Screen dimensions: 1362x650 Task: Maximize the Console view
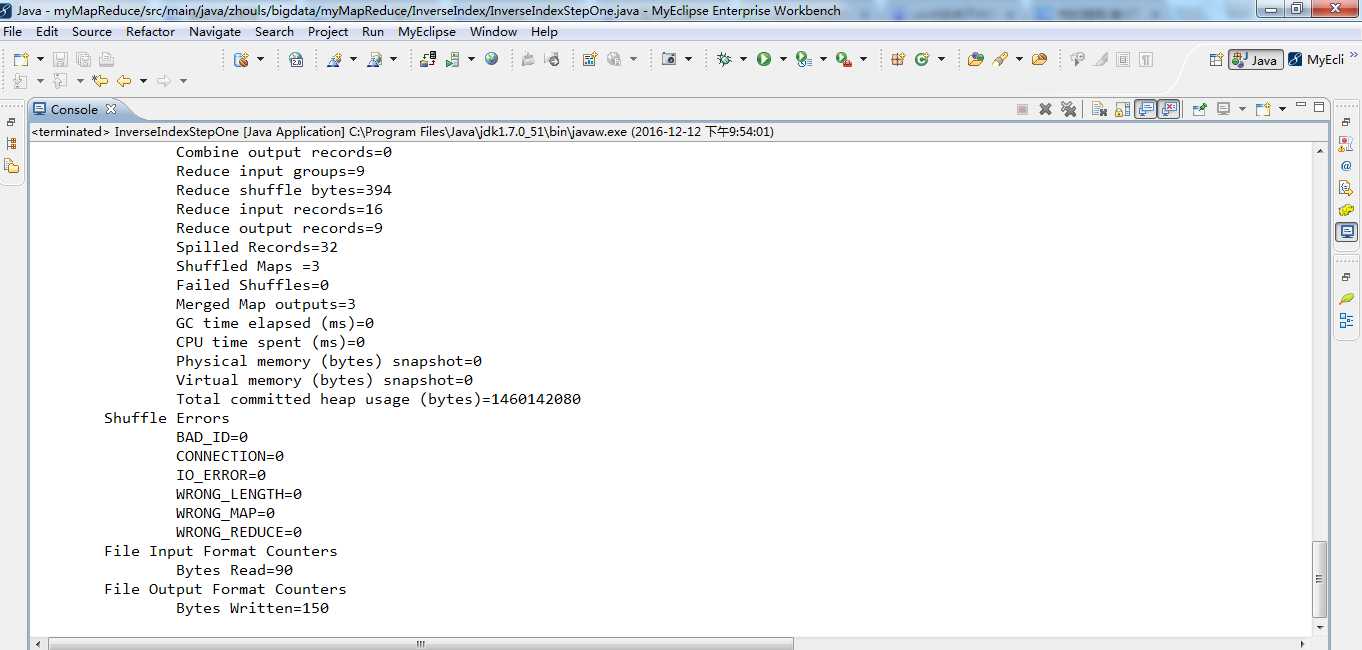pos(1319,107)
